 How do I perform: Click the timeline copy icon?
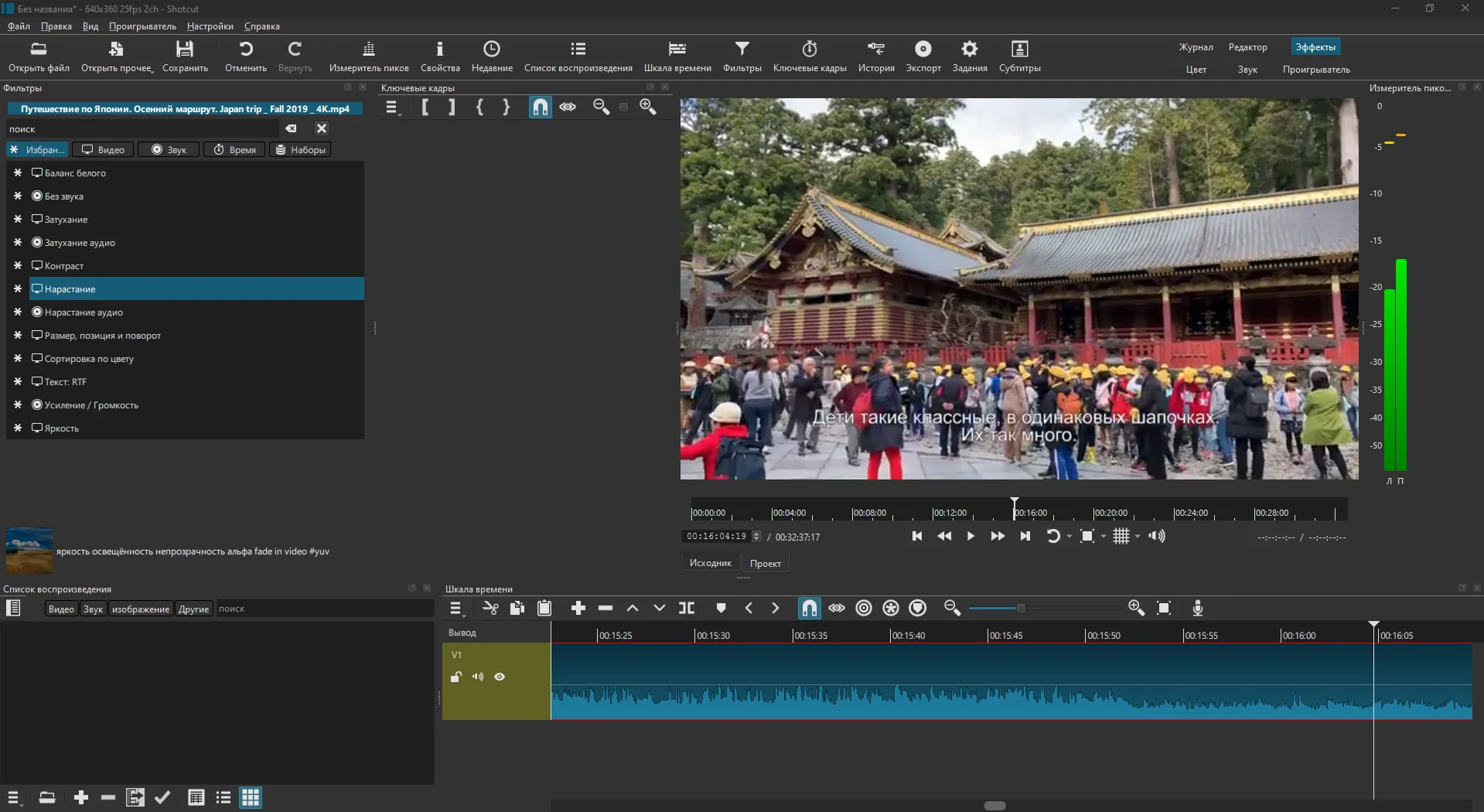pos(517,609)
